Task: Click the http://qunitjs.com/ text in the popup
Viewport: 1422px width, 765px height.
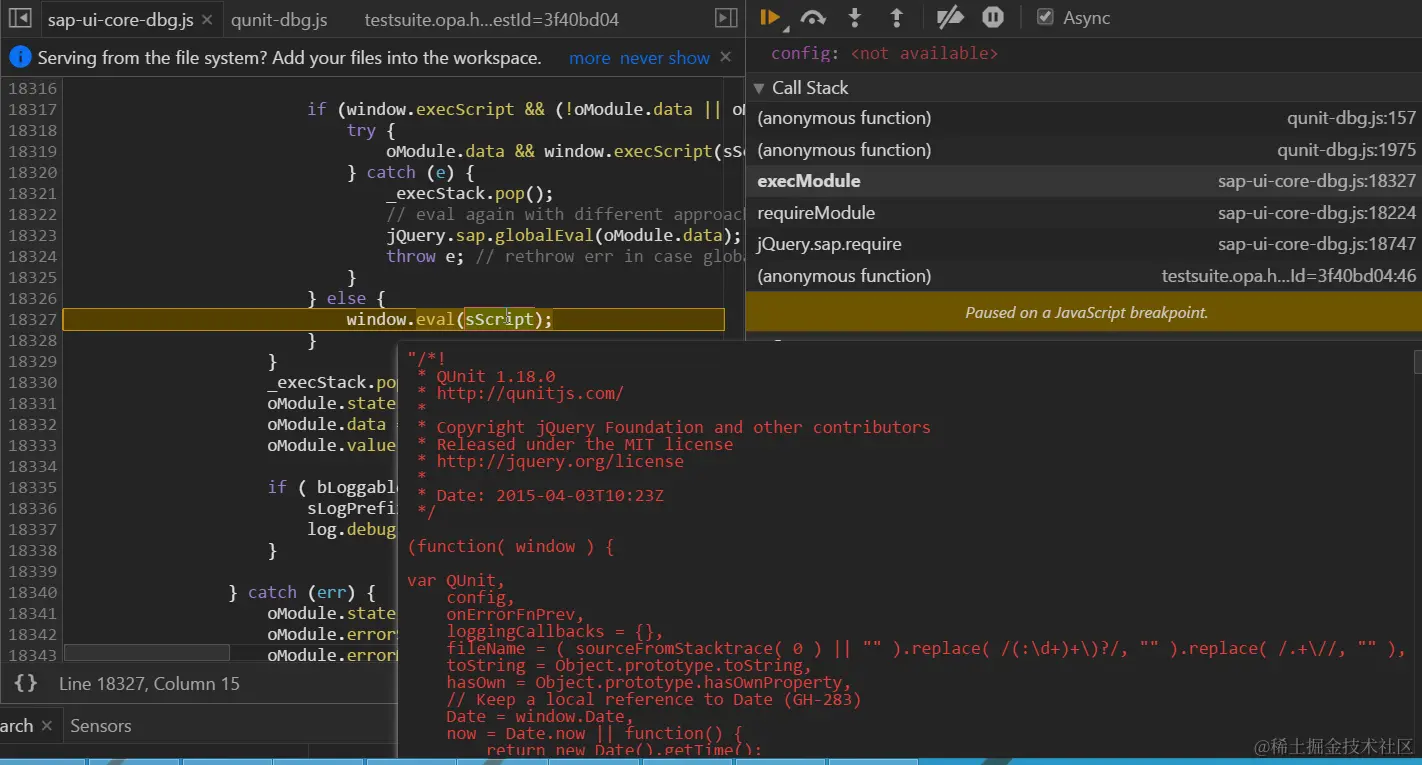Action: pyautogui.click(x=530, y=394)
